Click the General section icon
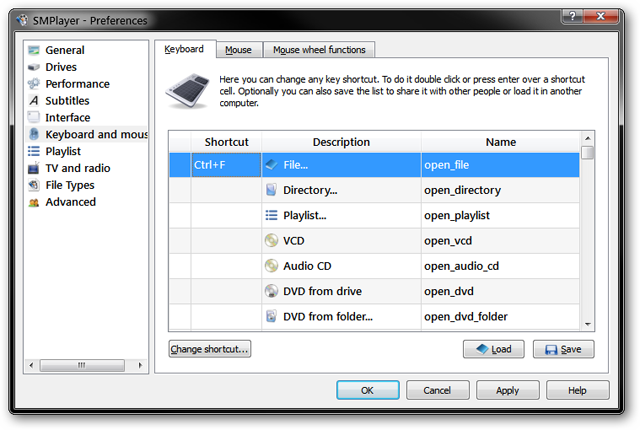The image size is (640, 430). (x=34, y=50)
